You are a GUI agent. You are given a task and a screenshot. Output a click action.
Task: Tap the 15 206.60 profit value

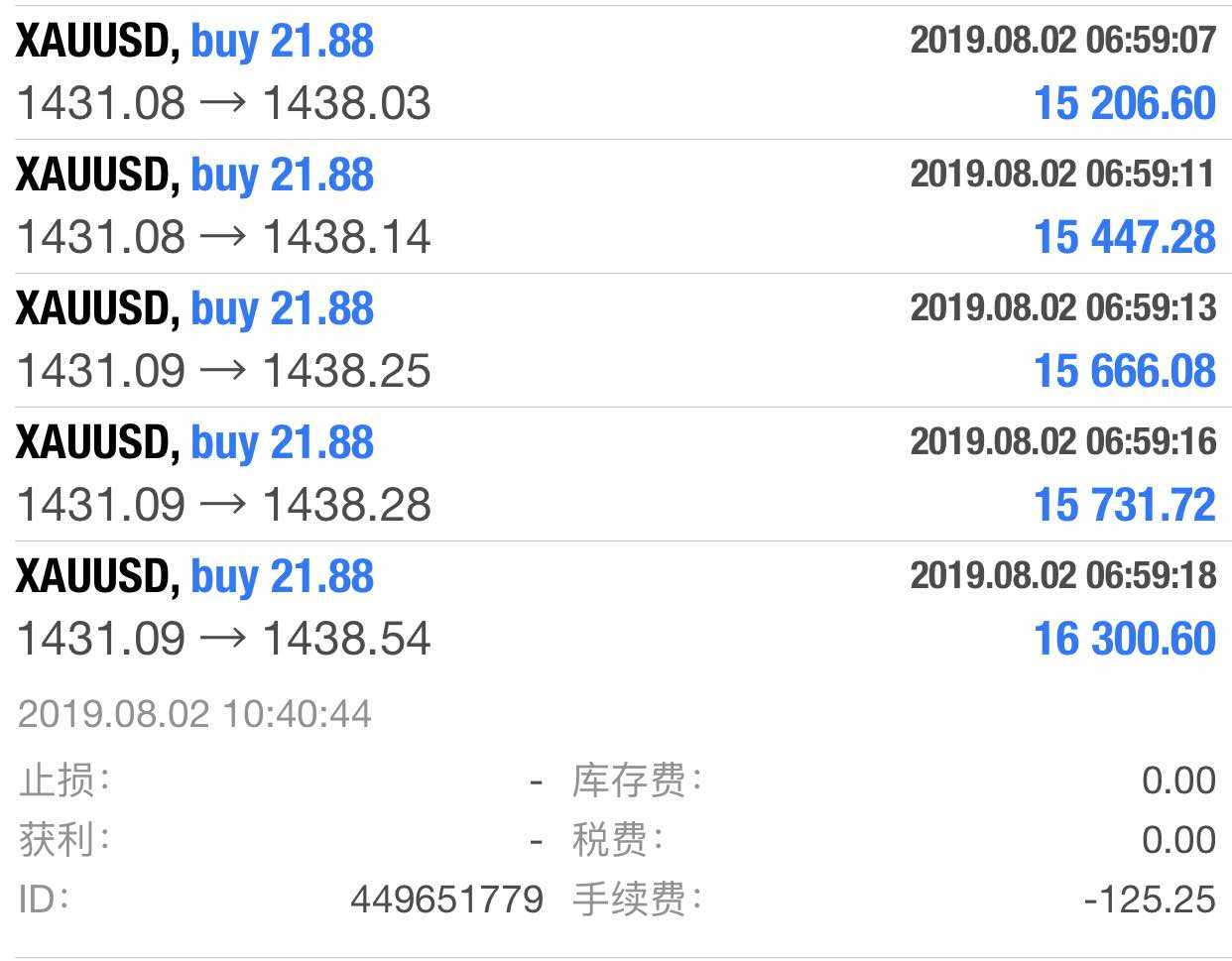click(x=1124, y=103)
